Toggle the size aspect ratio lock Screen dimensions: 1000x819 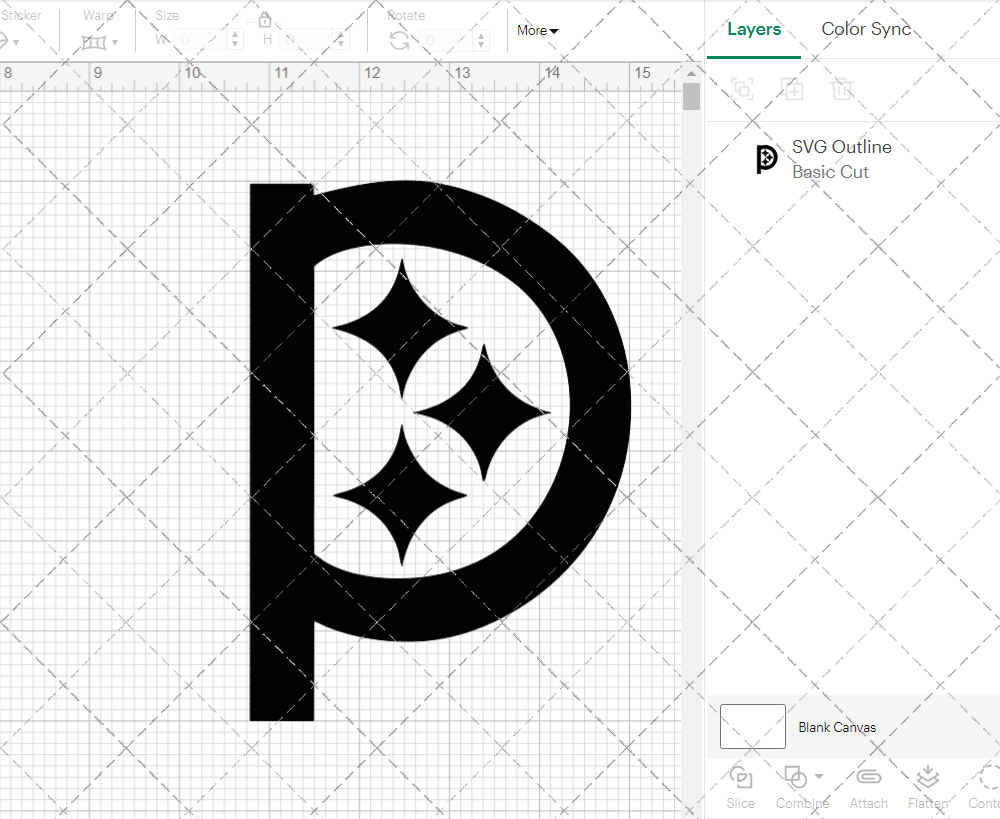(x=265, y=20)
